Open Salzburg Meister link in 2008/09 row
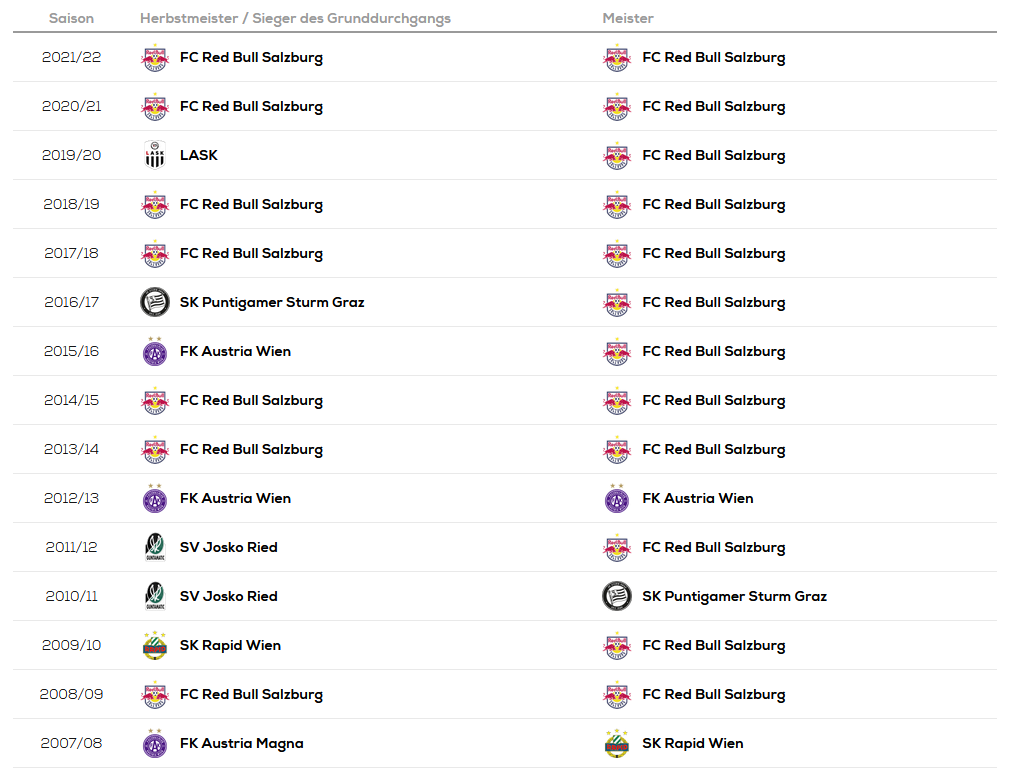This screenshot has width=1011, height=773. coord(714,695)
